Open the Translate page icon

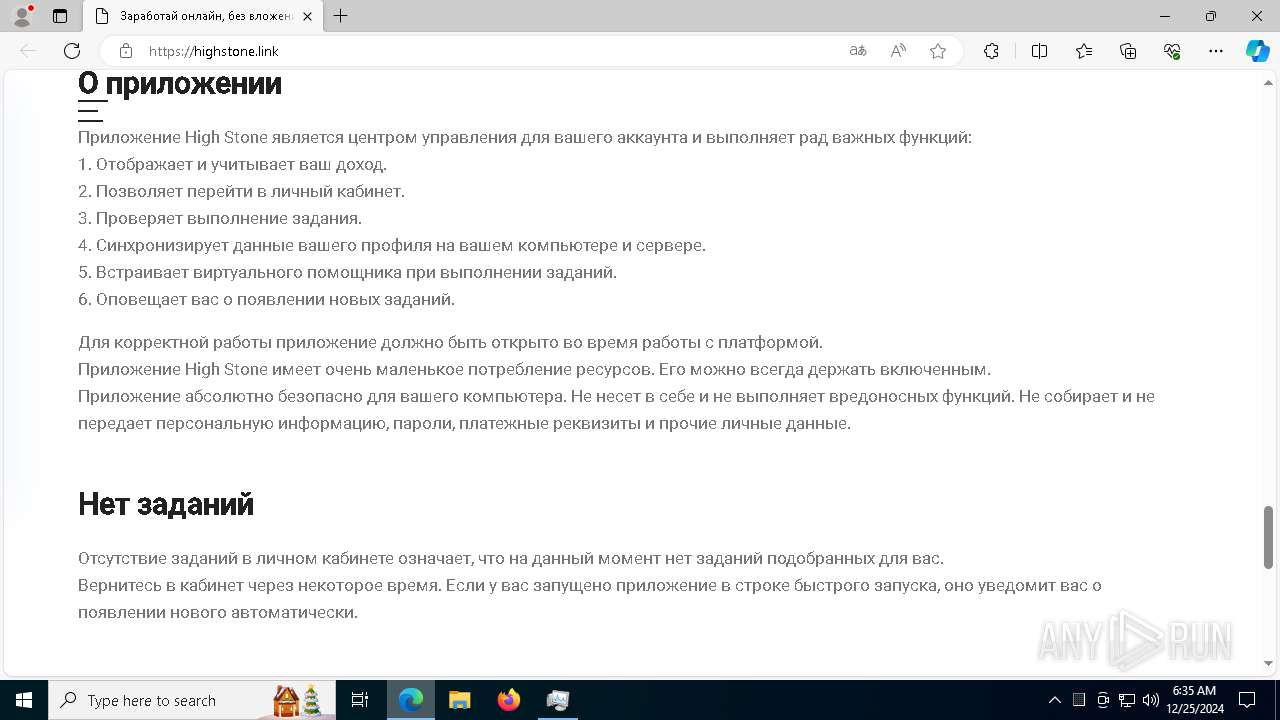(858, 51)
